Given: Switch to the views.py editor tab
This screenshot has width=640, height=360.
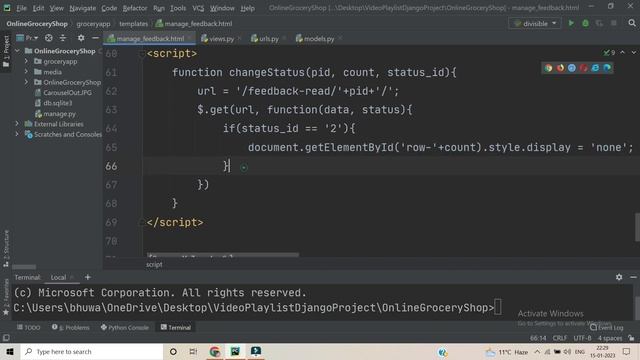Looking at the screenshot, I should coord(221,39).
